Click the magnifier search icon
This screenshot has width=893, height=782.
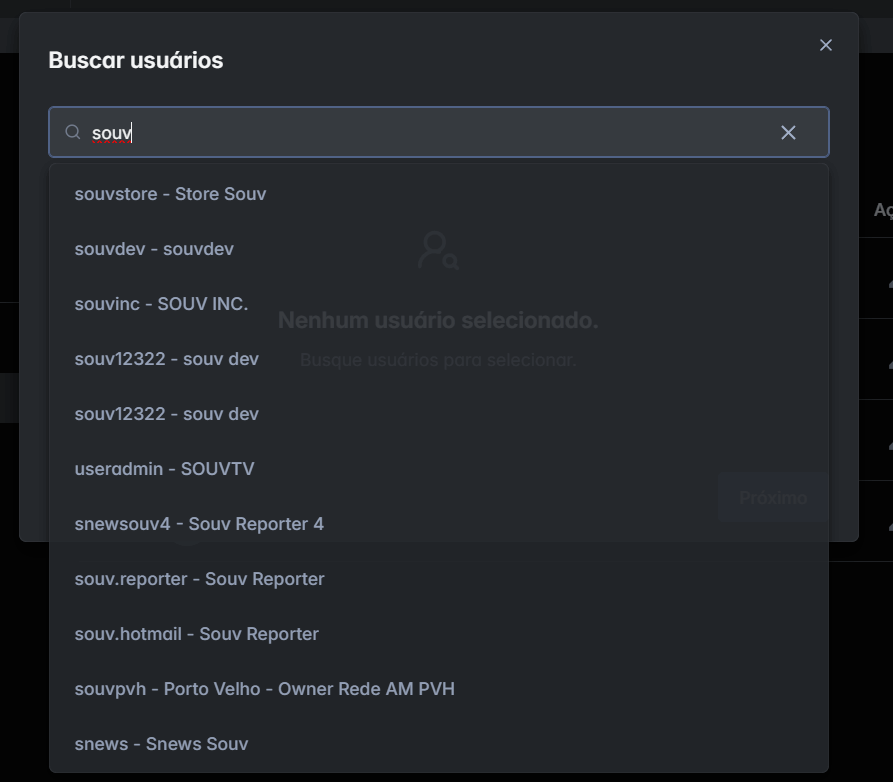pyautogui.click(x=73, y=133)
